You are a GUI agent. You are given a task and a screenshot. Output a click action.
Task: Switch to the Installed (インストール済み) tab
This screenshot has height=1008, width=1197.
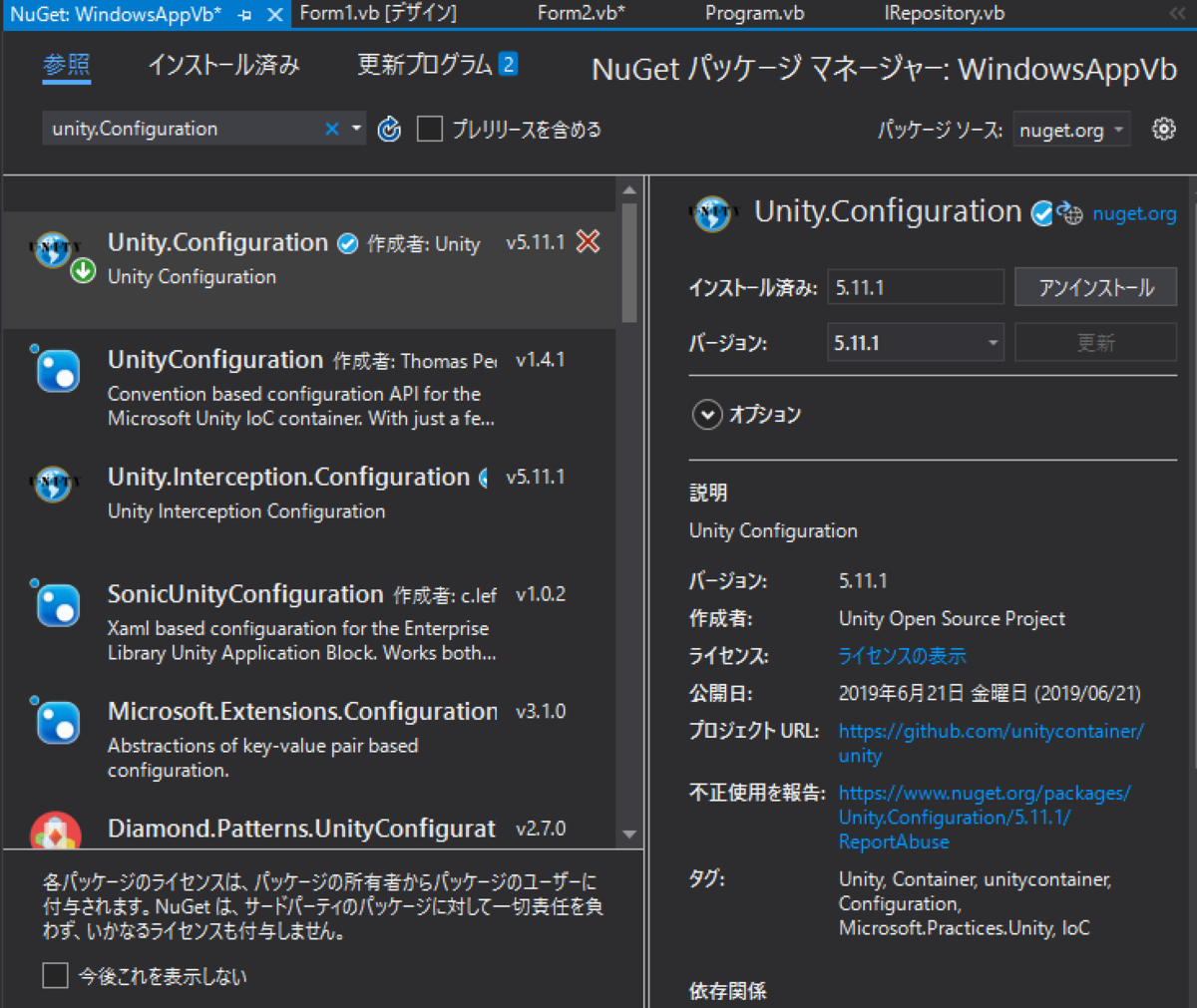click(x=223, y=65)
